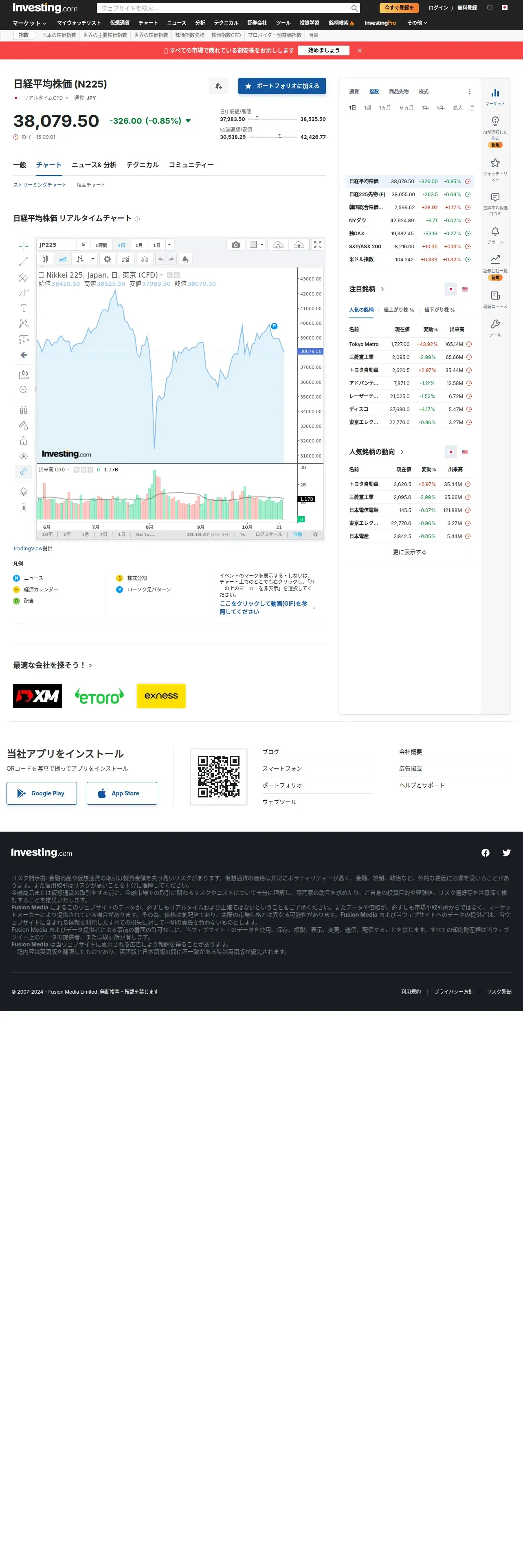523x1568 pixels.
Task: Select the long position measure tool
Action: pyautogui.click(x=24, y=339)
